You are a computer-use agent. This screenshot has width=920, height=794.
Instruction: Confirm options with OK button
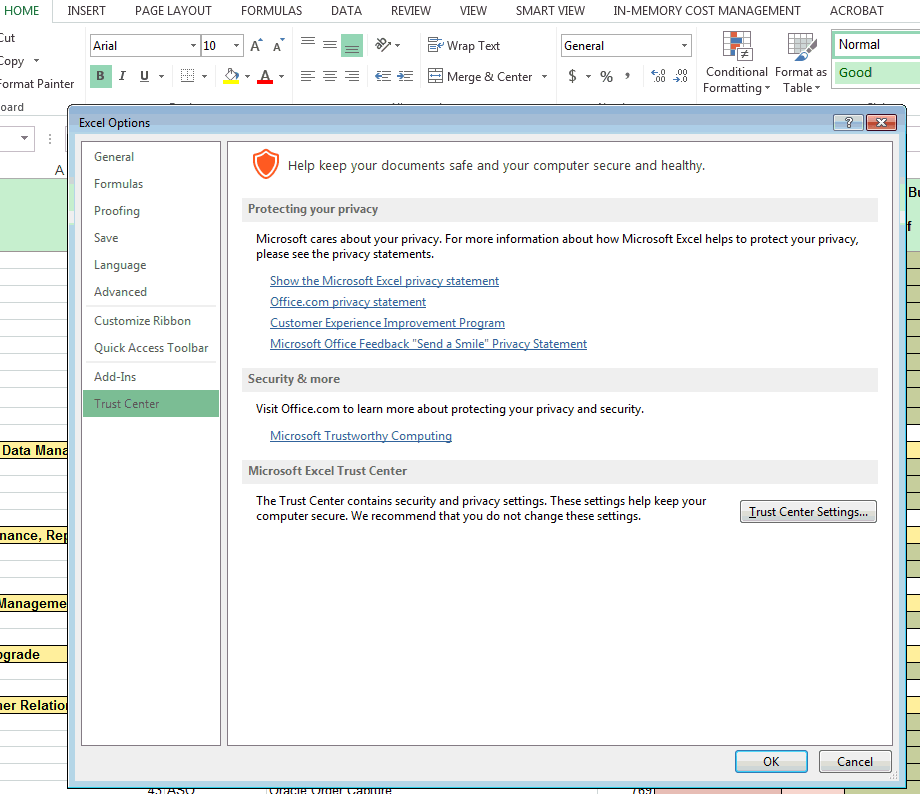point(771,761)
